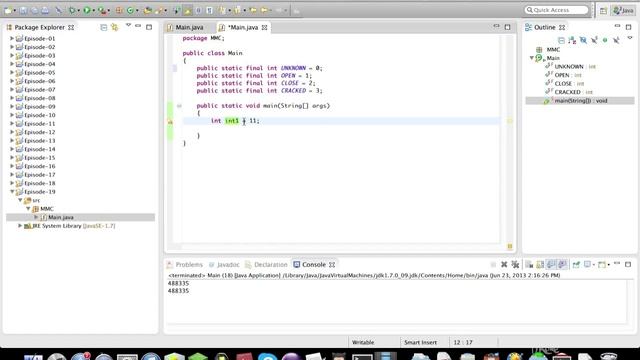Click the Run External Tools icon

[x=101, y=10]
